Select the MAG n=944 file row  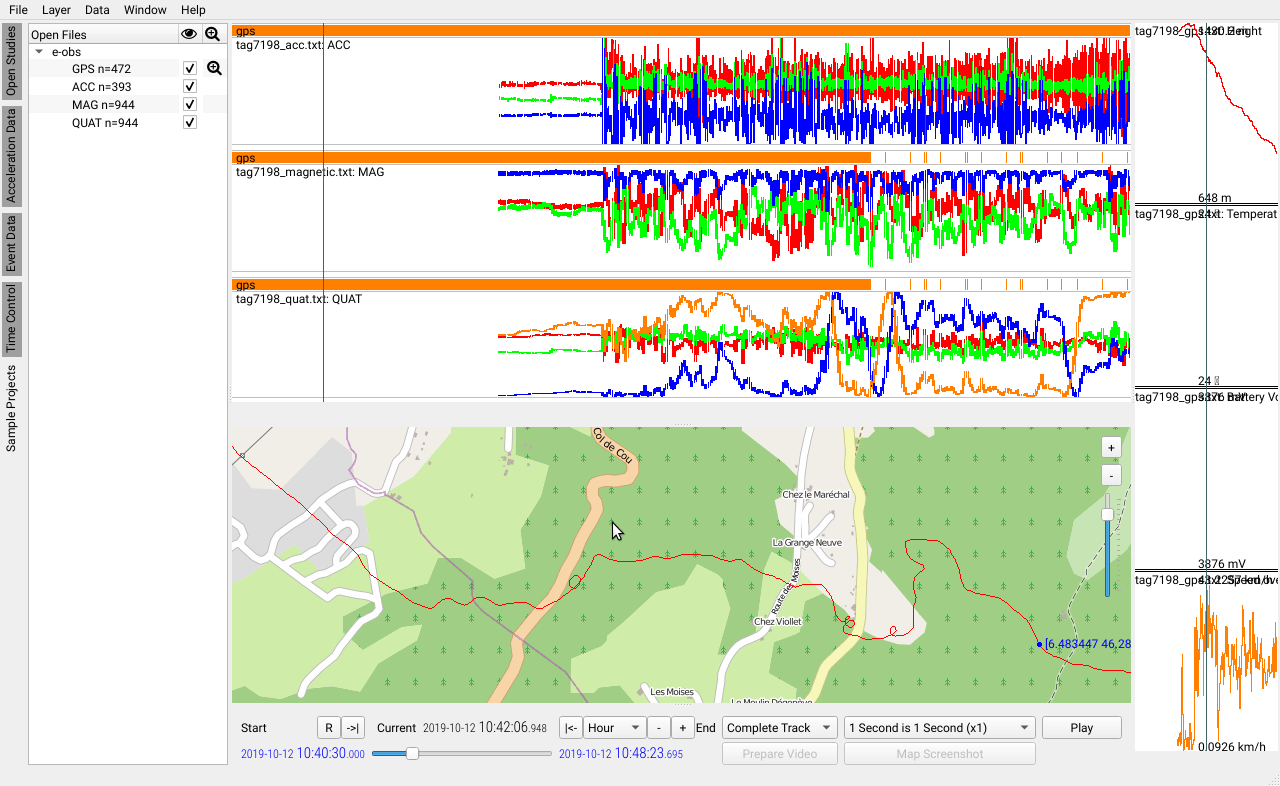(x=103, y=105)
